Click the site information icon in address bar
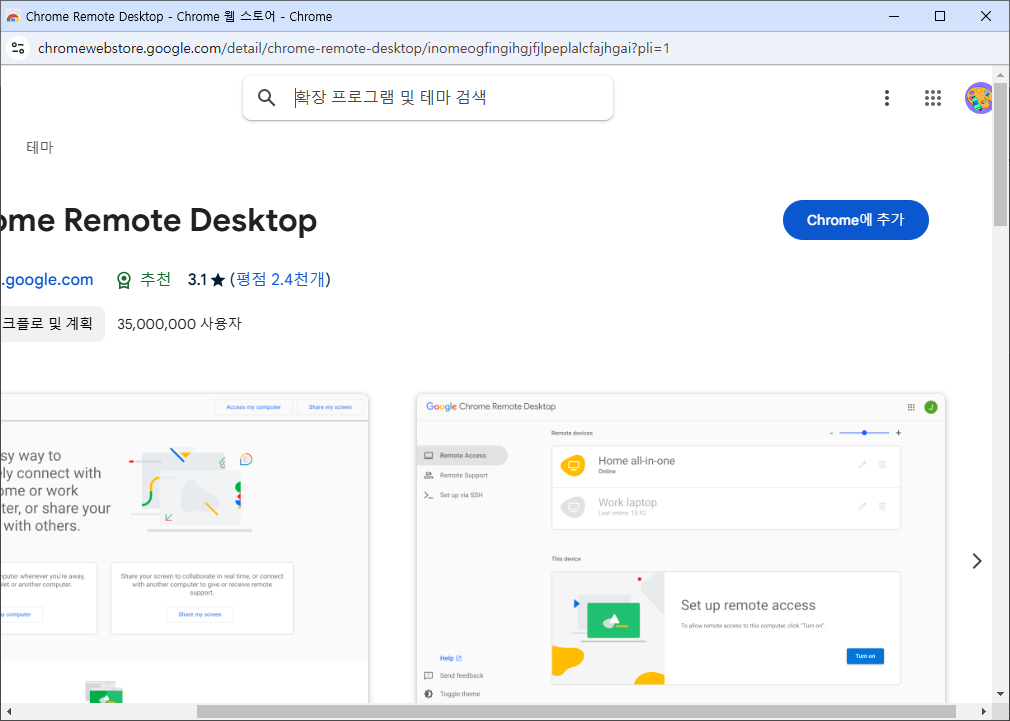Image resolution: width=1010 pixels, height=721 pixels. (18, 48)
